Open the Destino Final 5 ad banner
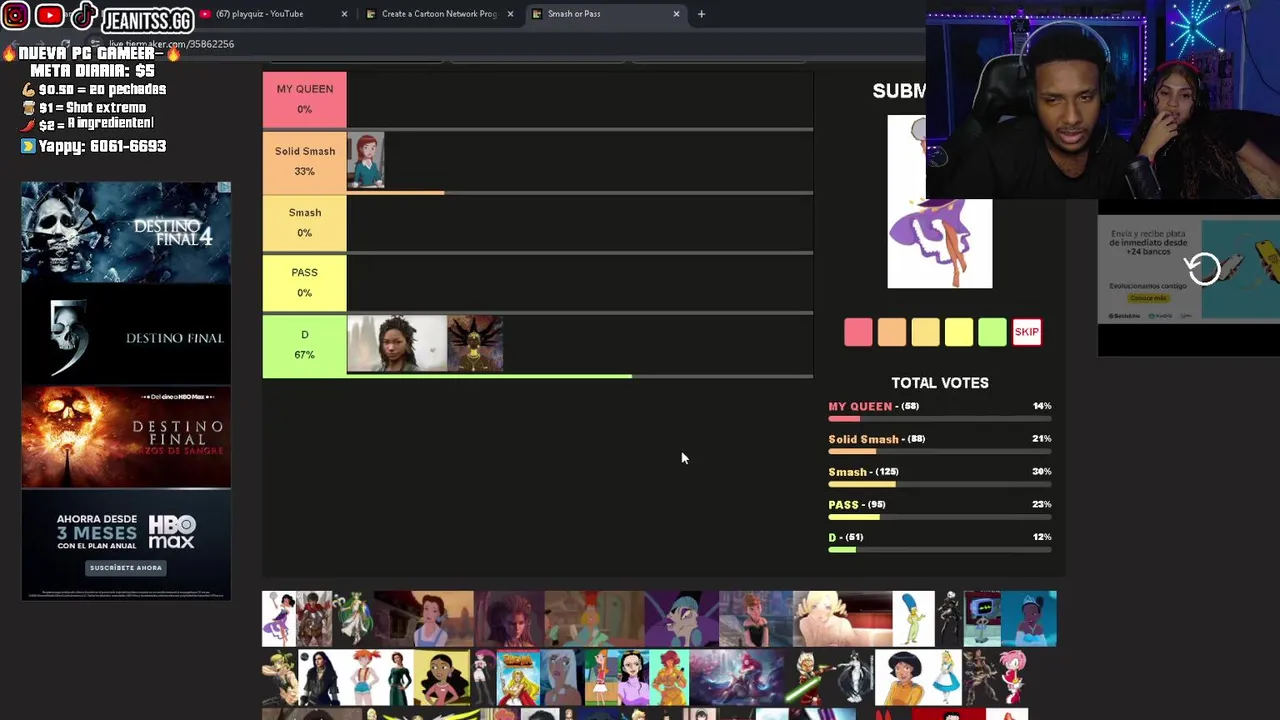 126,335
